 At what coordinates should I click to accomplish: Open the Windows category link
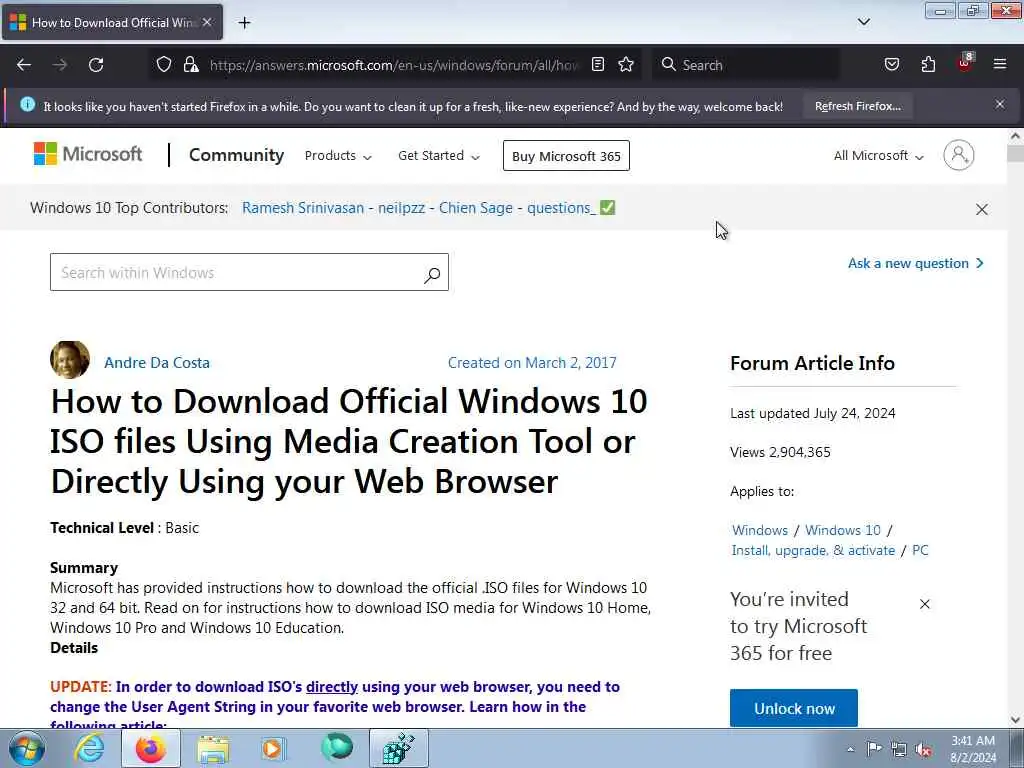click(x=760, y=530)
